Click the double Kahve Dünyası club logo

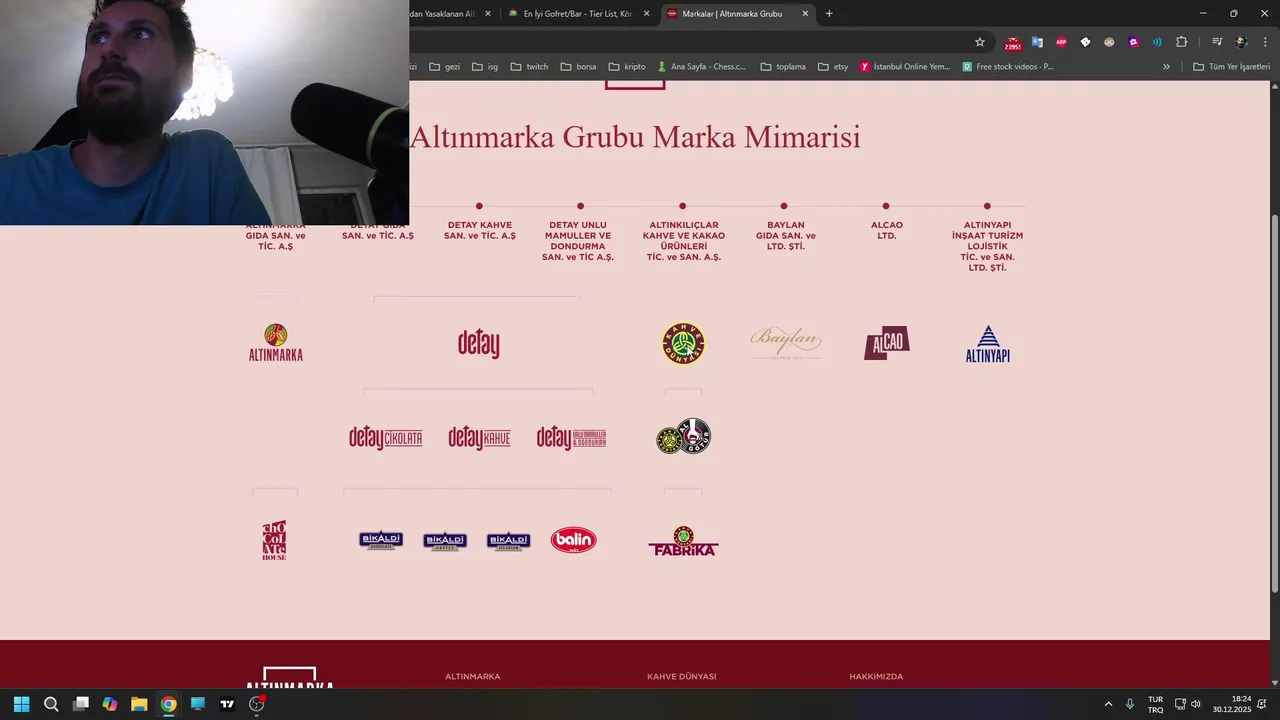(683, 436)
